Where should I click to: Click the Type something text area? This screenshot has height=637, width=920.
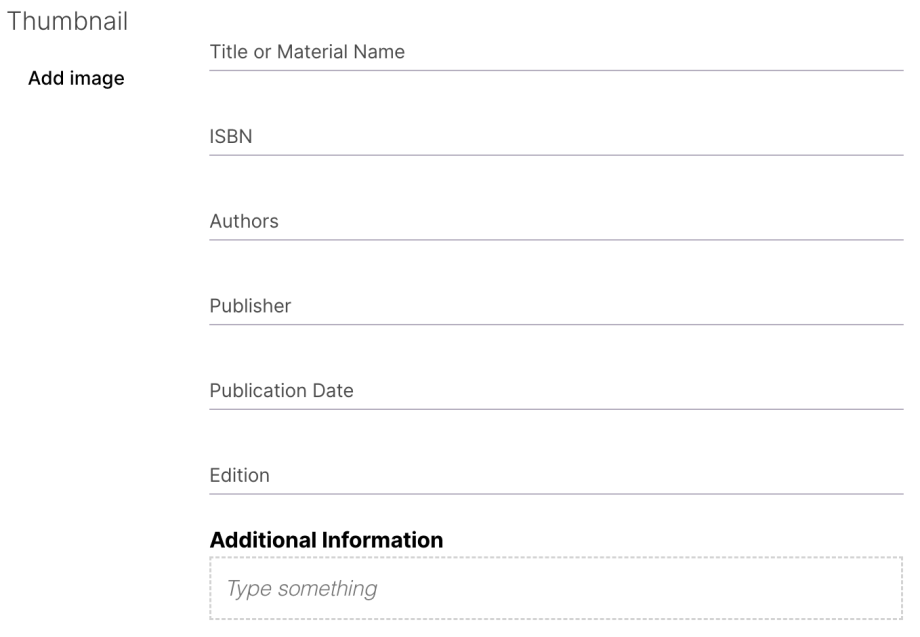555,589
